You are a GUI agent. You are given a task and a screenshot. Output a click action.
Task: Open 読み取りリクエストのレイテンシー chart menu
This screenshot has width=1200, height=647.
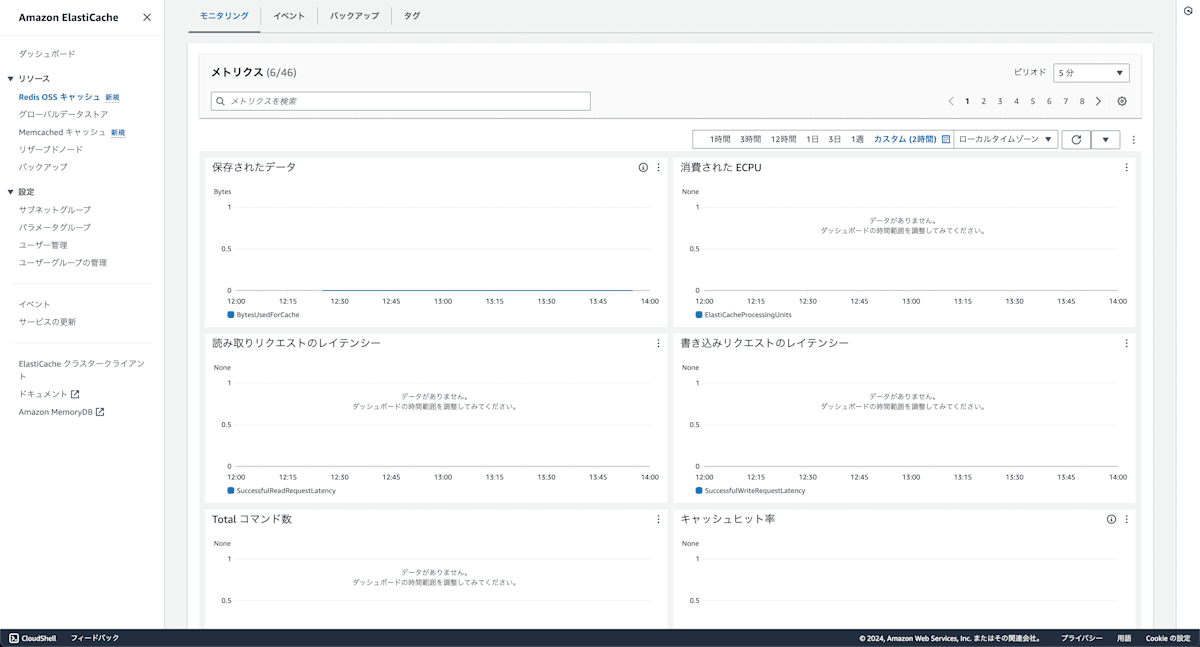pos(658,343)
